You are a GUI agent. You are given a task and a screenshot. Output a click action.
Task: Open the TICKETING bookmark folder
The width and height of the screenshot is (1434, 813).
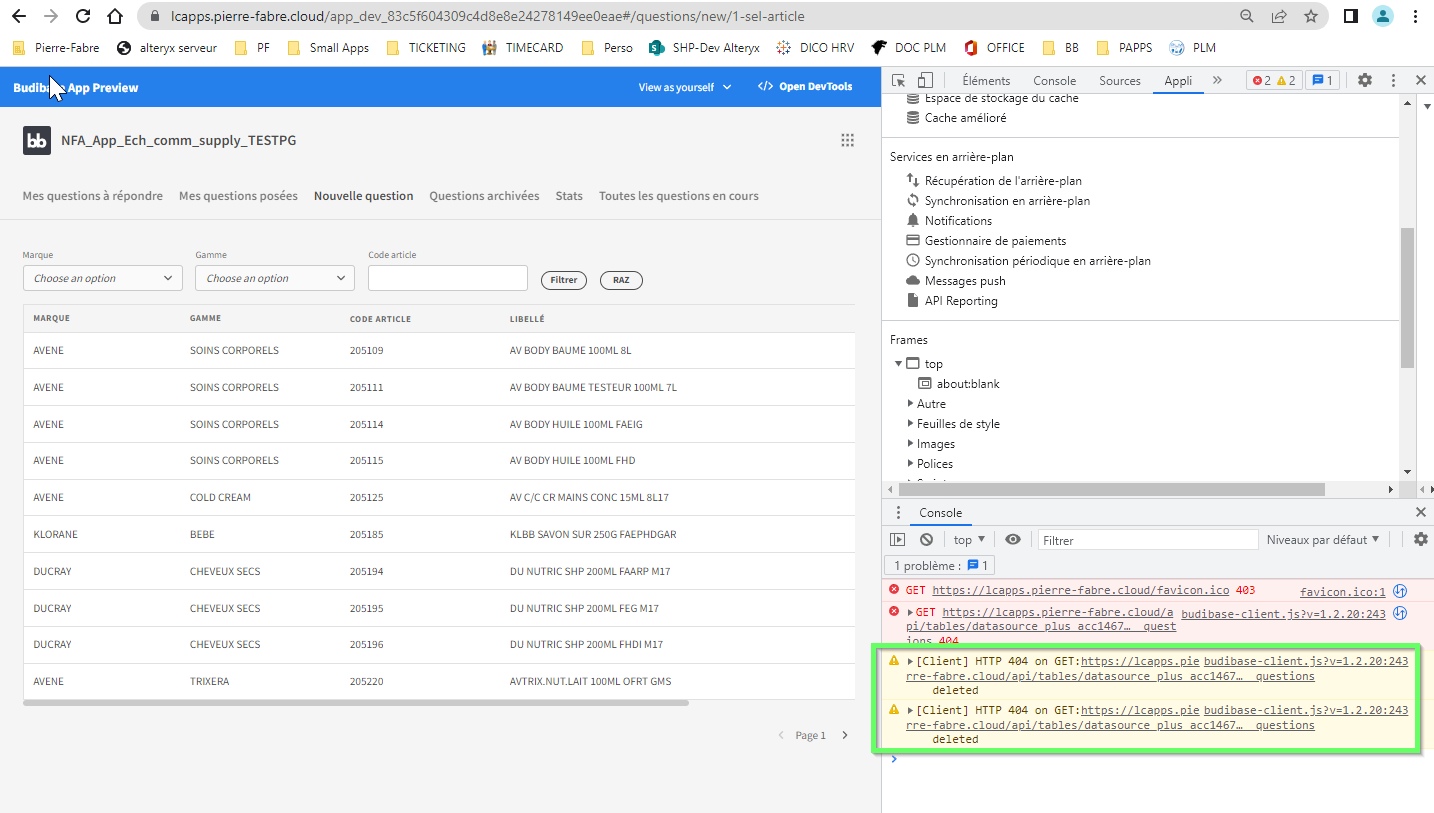tap(425, 48)
